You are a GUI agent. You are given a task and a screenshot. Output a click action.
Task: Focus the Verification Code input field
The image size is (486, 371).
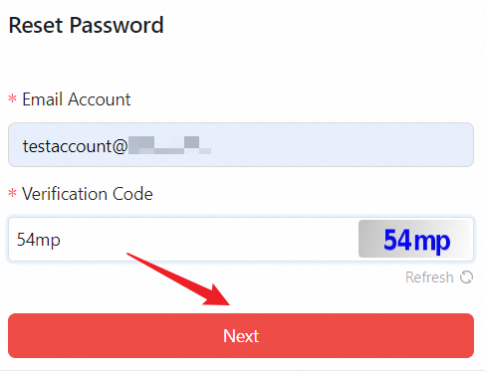click(x=183, y=239)
